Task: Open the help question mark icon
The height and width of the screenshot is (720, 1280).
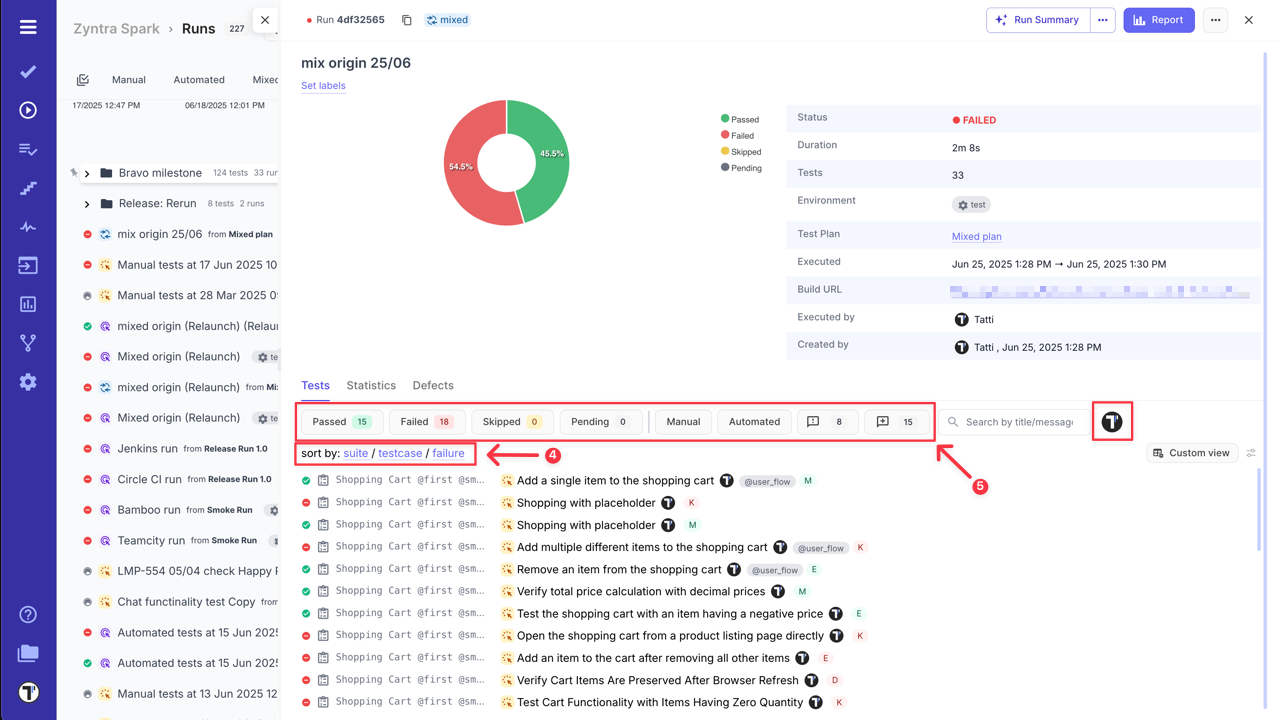Action: pos(27,615)
